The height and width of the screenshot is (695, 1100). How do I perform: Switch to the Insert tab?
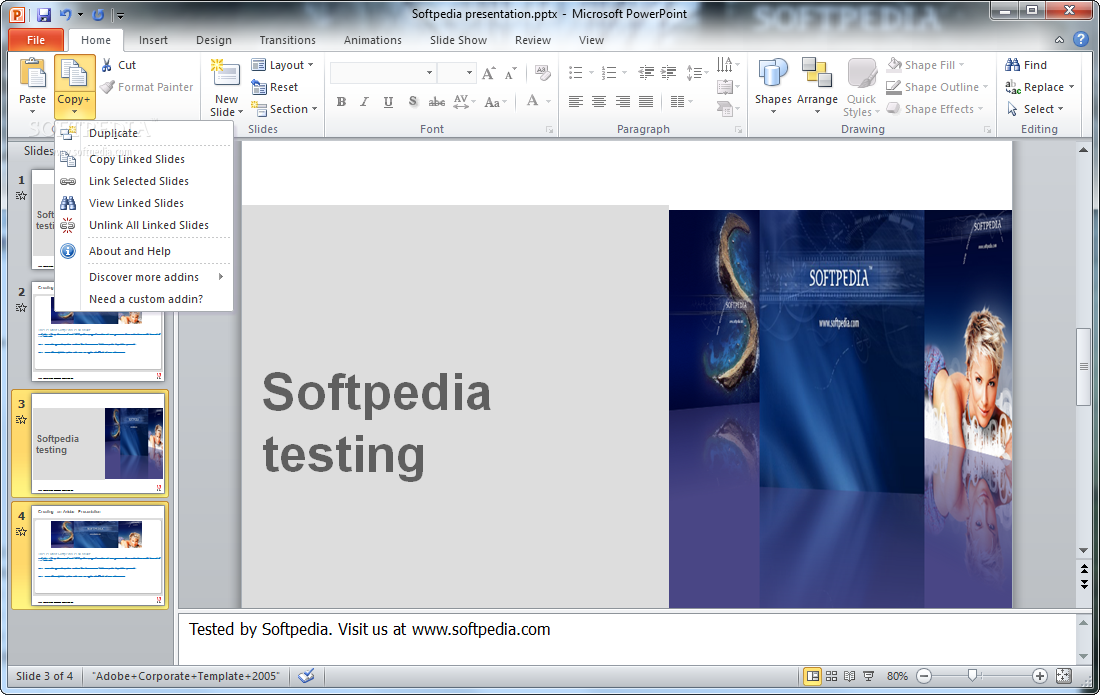153,40
